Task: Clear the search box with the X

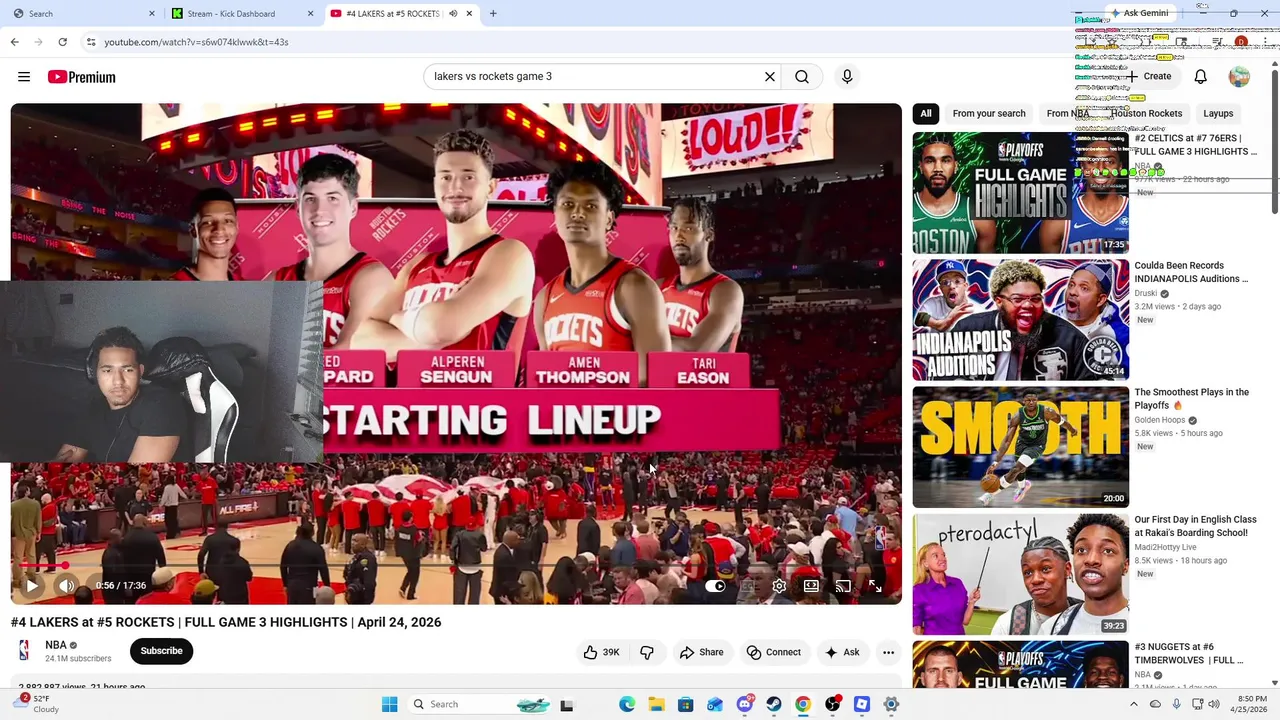Action: 770,76
